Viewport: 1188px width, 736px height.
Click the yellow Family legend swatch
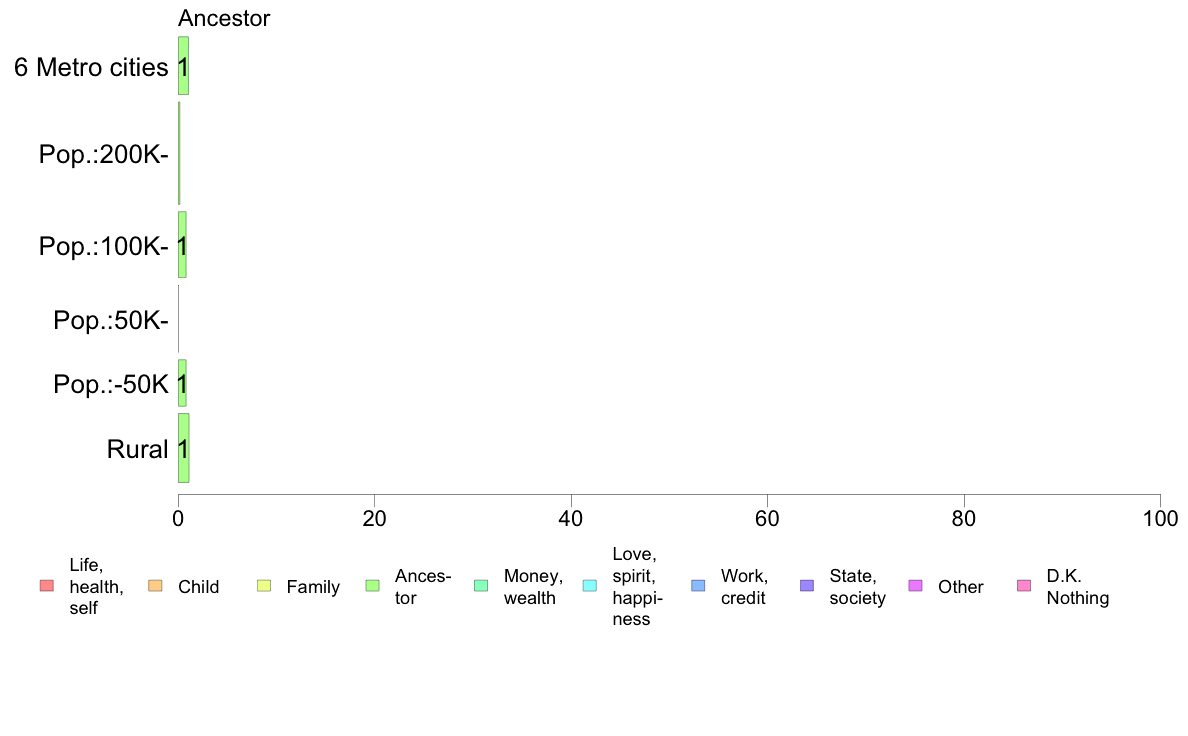[264, 586]
